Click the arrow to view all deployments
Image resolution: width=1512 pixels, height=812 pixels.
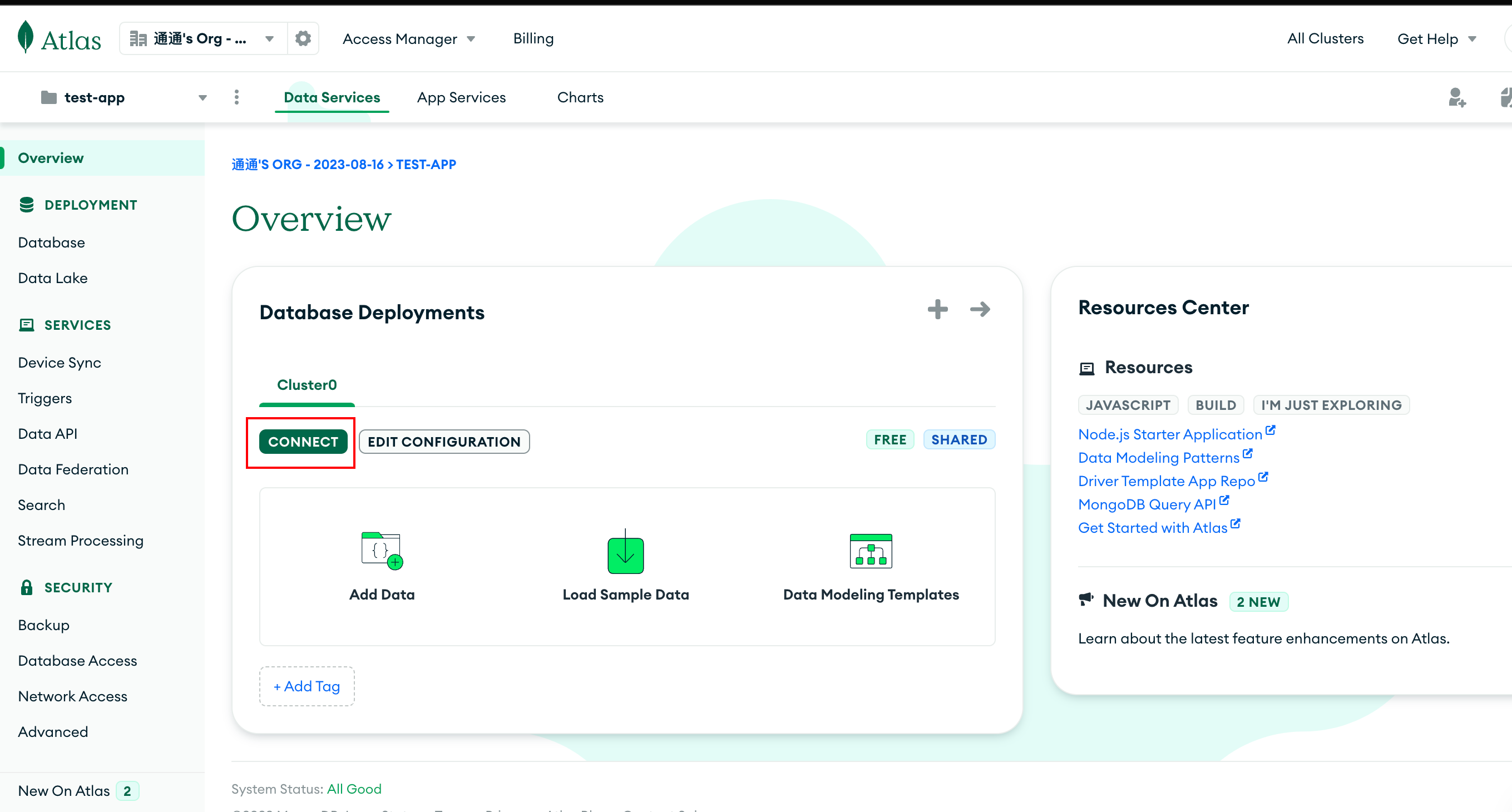(980, 309)
